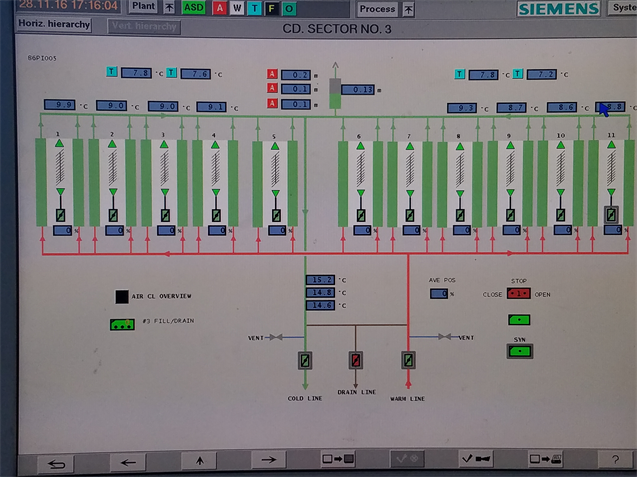Click the Process button in top bar
The width and height of the screenshot is (637, 477).
pyautogui.click(x=377, y=8)
